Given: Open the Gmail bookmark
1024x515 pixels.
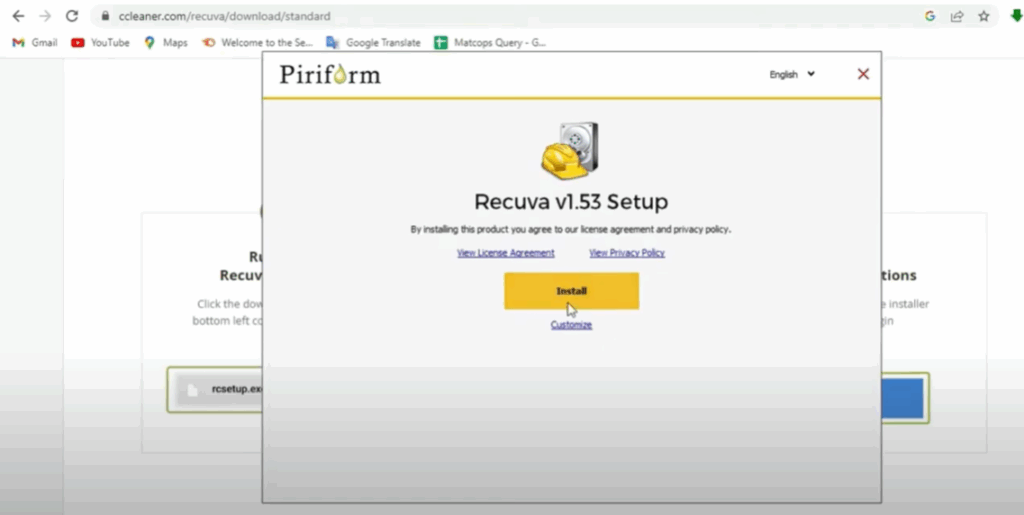Looking at the screenshot, I should pos(35,42).
